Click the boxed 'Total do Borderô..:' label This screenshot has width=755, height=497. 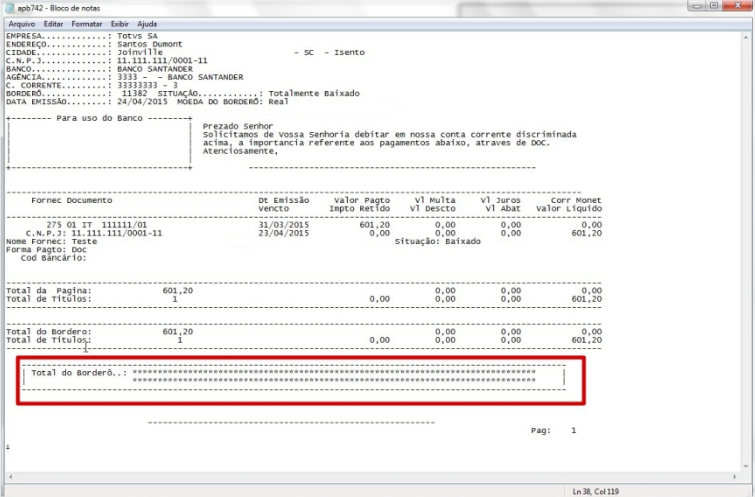coord(79,373)
